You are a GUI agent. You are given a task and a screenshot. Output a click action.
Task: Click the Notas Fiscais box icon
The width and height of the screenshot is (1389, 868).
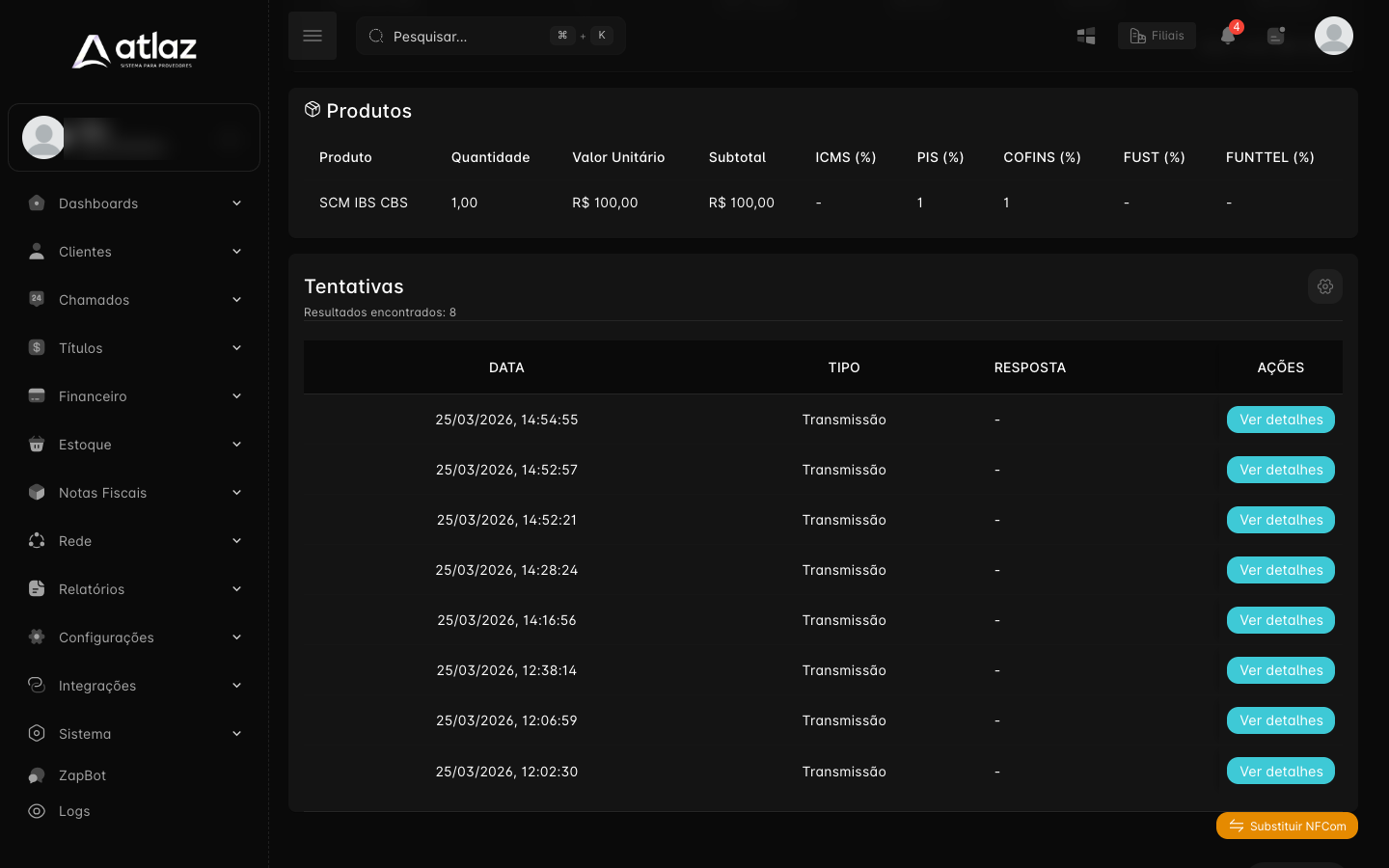(x=37, y=492)
